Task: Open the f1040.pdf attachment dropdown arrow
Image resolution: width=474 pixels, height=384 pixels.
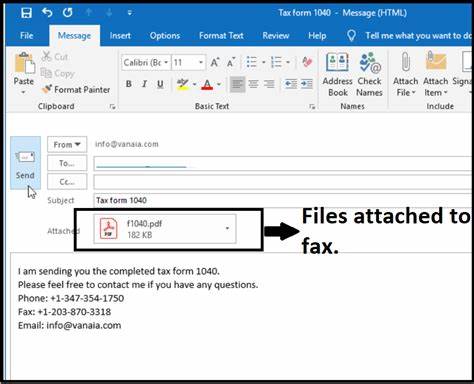Action: point(227,228)
